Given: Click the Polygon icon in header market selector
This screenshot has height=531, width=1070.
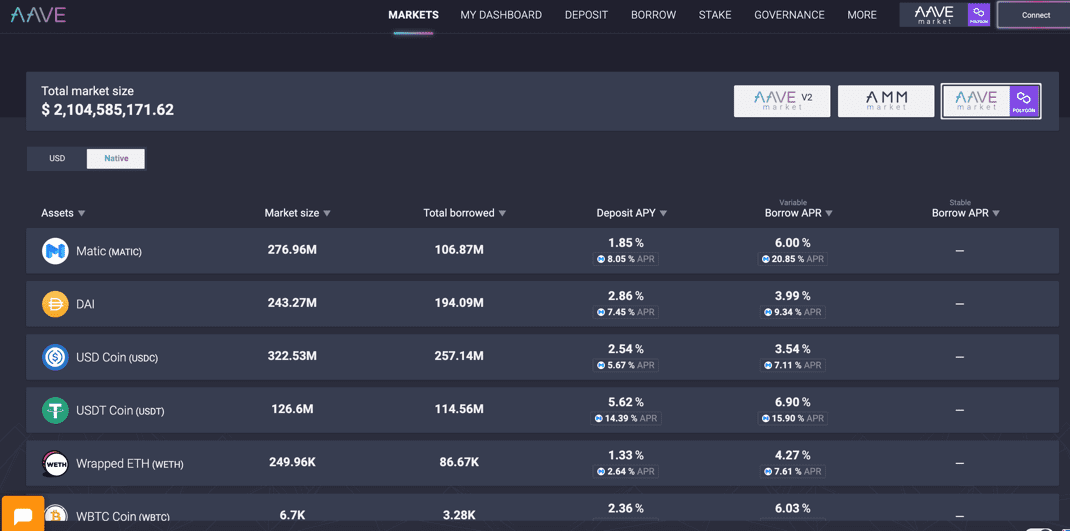Looking at the screenshot, I should (x=979, y=14).
